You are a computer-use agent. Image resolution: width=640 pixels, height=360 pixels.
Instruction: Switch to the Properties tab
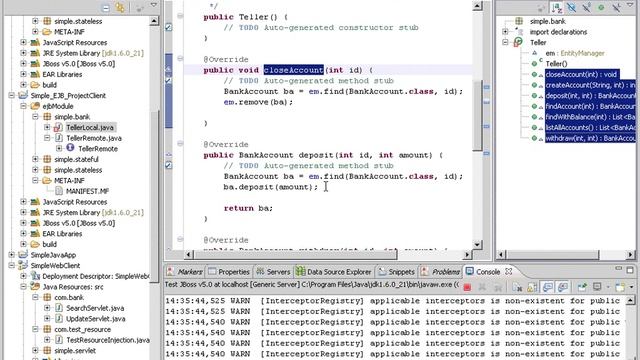pyautogui.click(x=229, y=271)
